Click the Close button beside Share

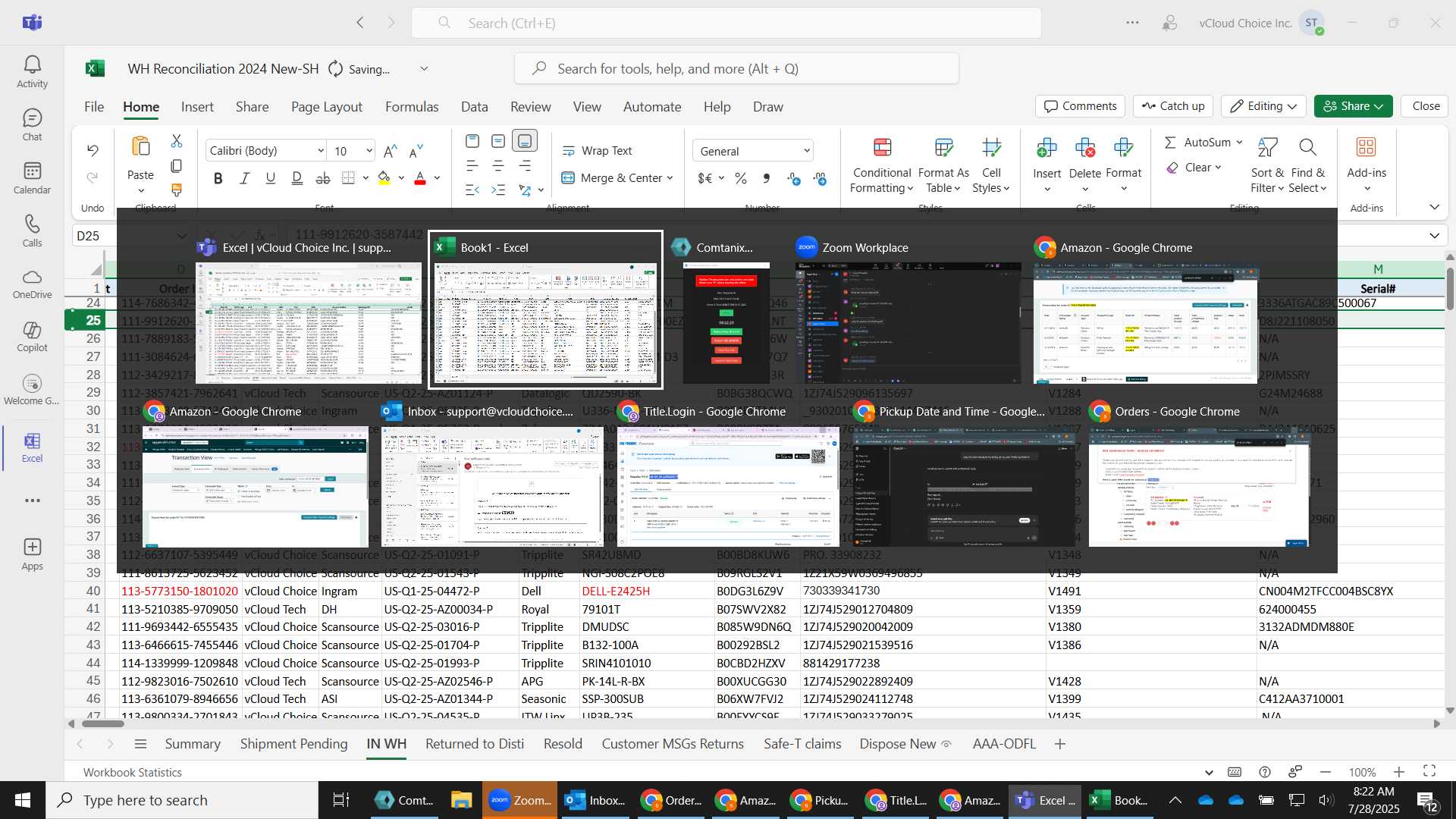[1426, 106]
